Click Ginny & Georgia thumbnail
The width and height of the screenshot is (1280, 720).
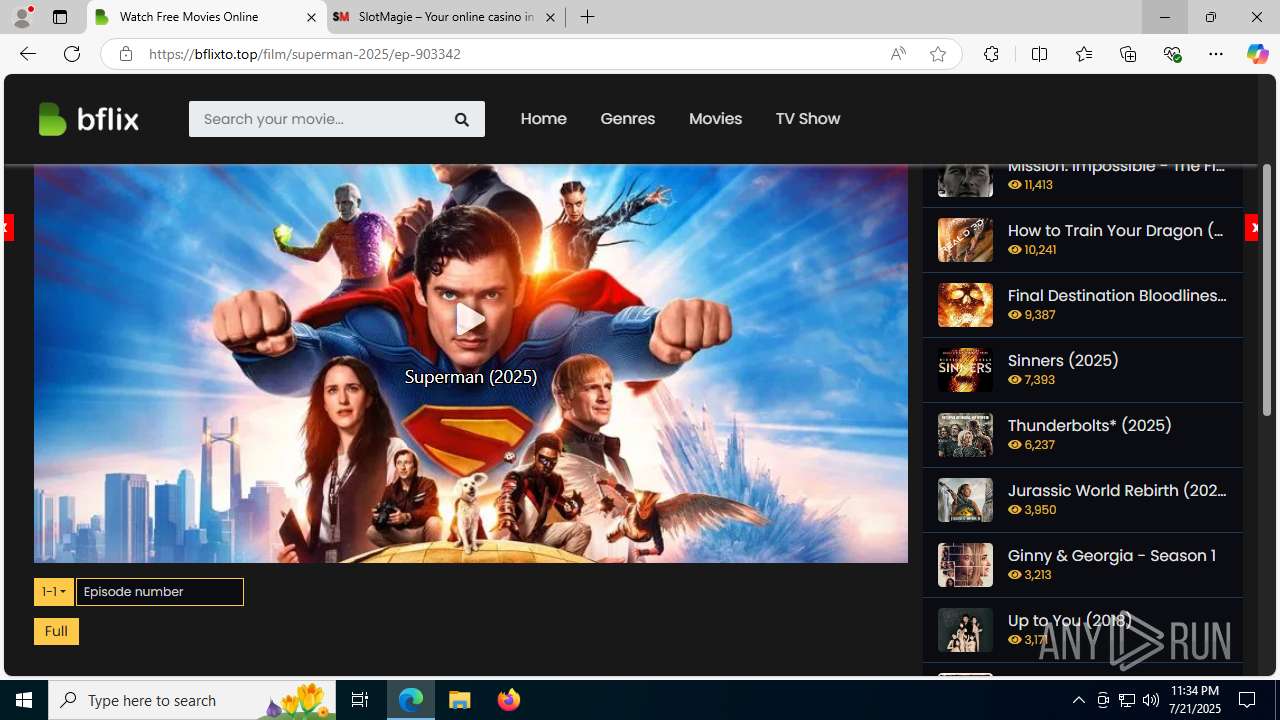pos(965,565)
